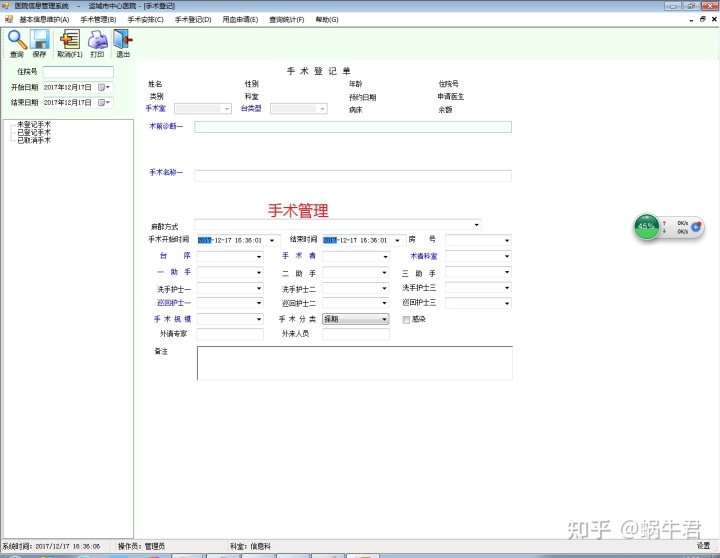Click the 科室: 信息科 status entry
The image size is (720, 558).
pyautogui.click(x=250, y=546)
